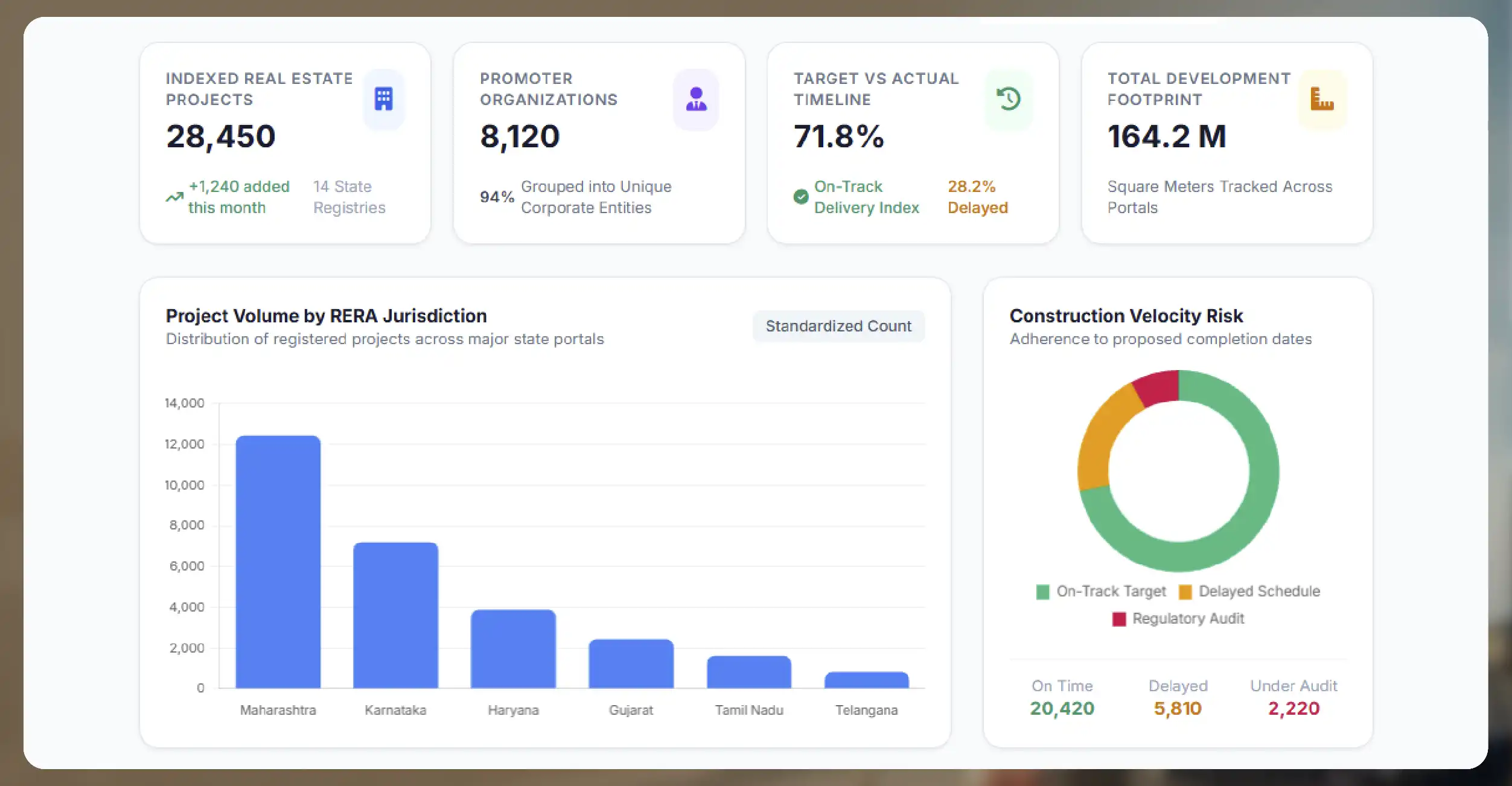Click 'Square Meters Tracked Across Portals' text

(x=1219, y=197)
